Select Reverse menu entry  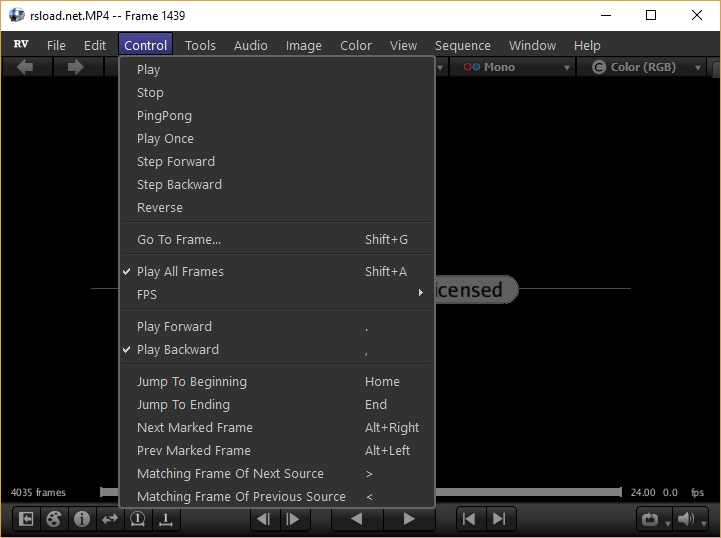277,207
